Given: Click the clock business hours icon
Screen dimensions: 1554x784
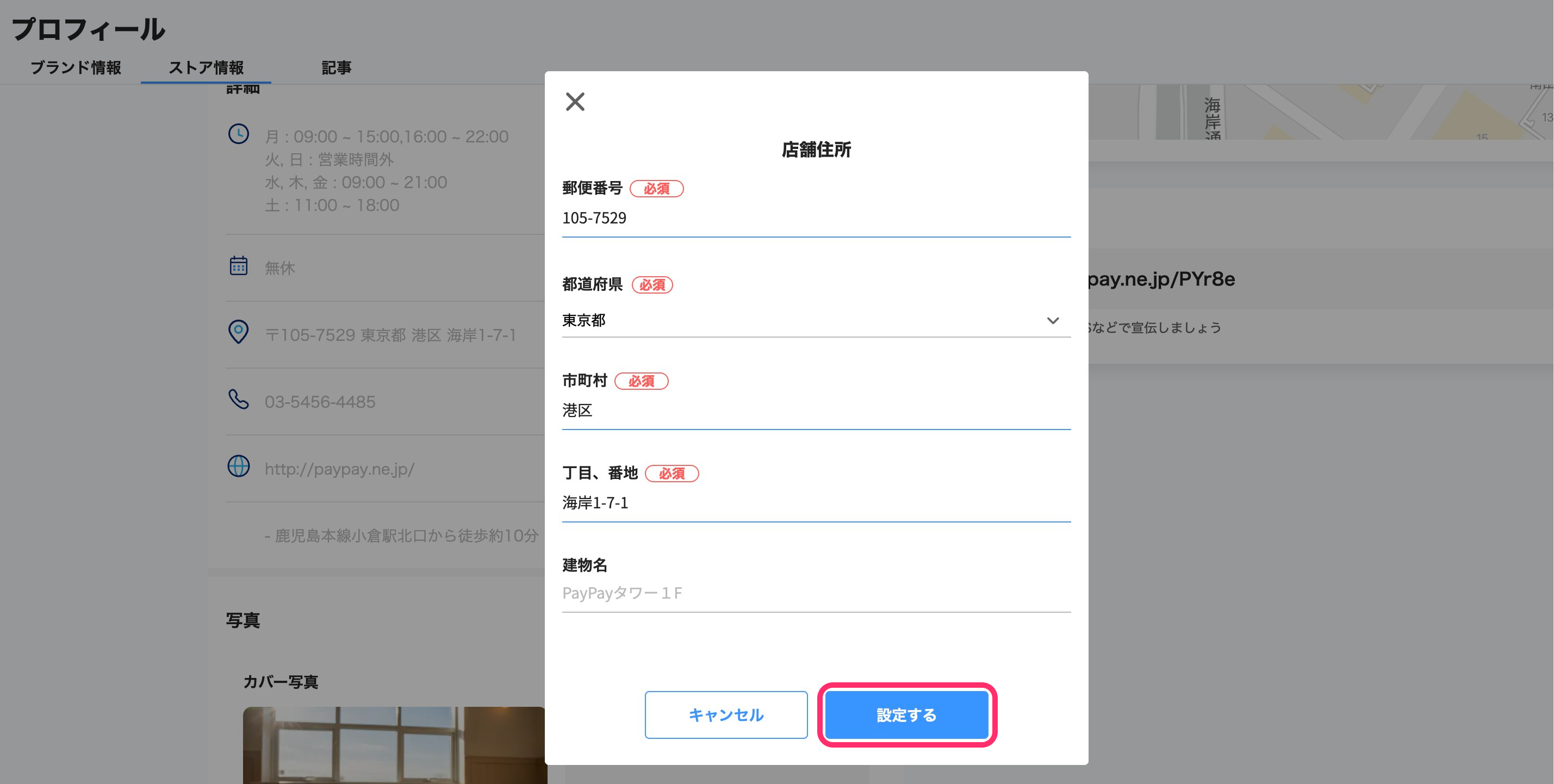Looking at the screenshot, I should [238, 134].
